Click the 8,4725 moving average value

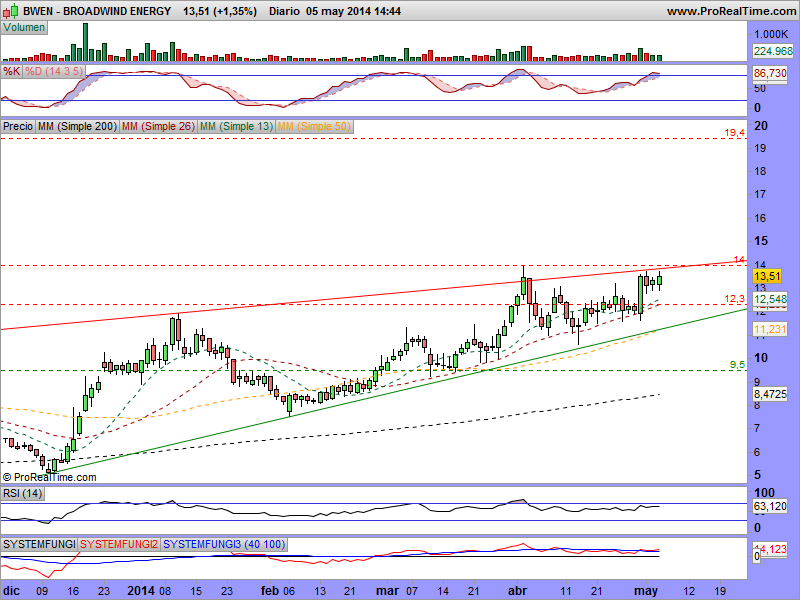point(770,394)
